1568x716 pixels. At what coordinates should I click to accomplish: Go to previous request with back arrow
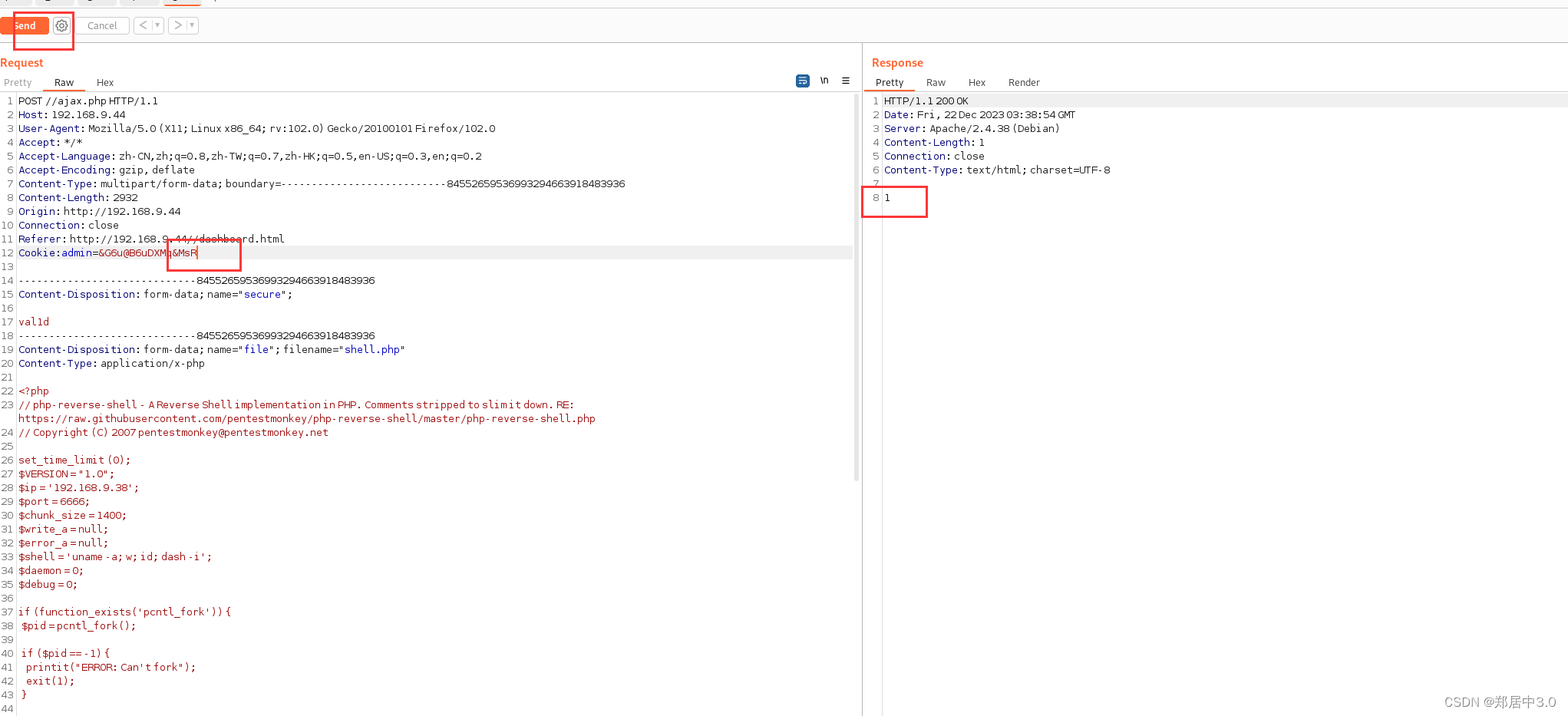[x=143, y=25]
